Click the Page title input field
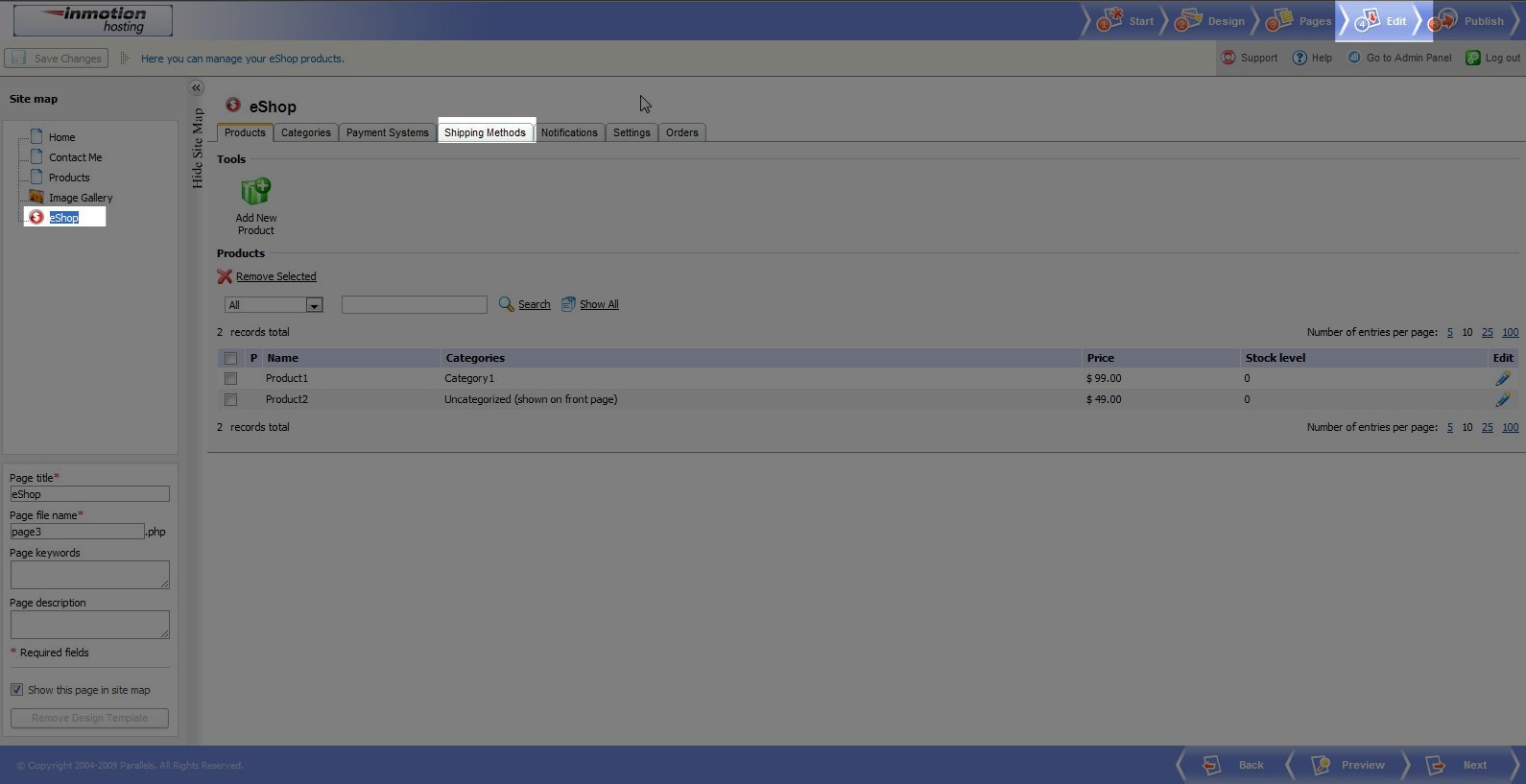This screenshot has width=1526, height=784. pos(89,494)
